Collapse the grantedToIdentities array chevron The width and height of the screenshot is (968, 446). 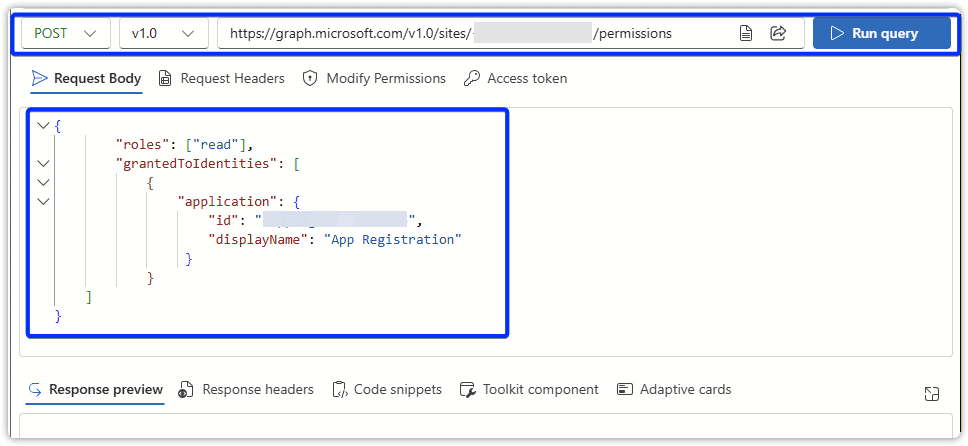click(42, 163)
